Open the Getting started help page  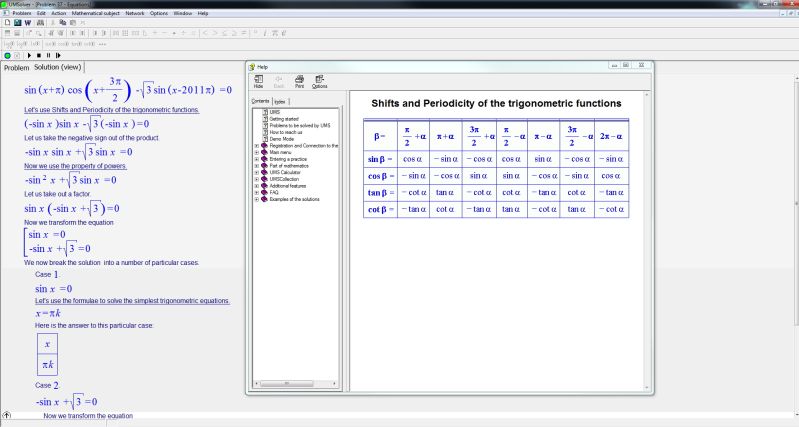coord(284,119)
